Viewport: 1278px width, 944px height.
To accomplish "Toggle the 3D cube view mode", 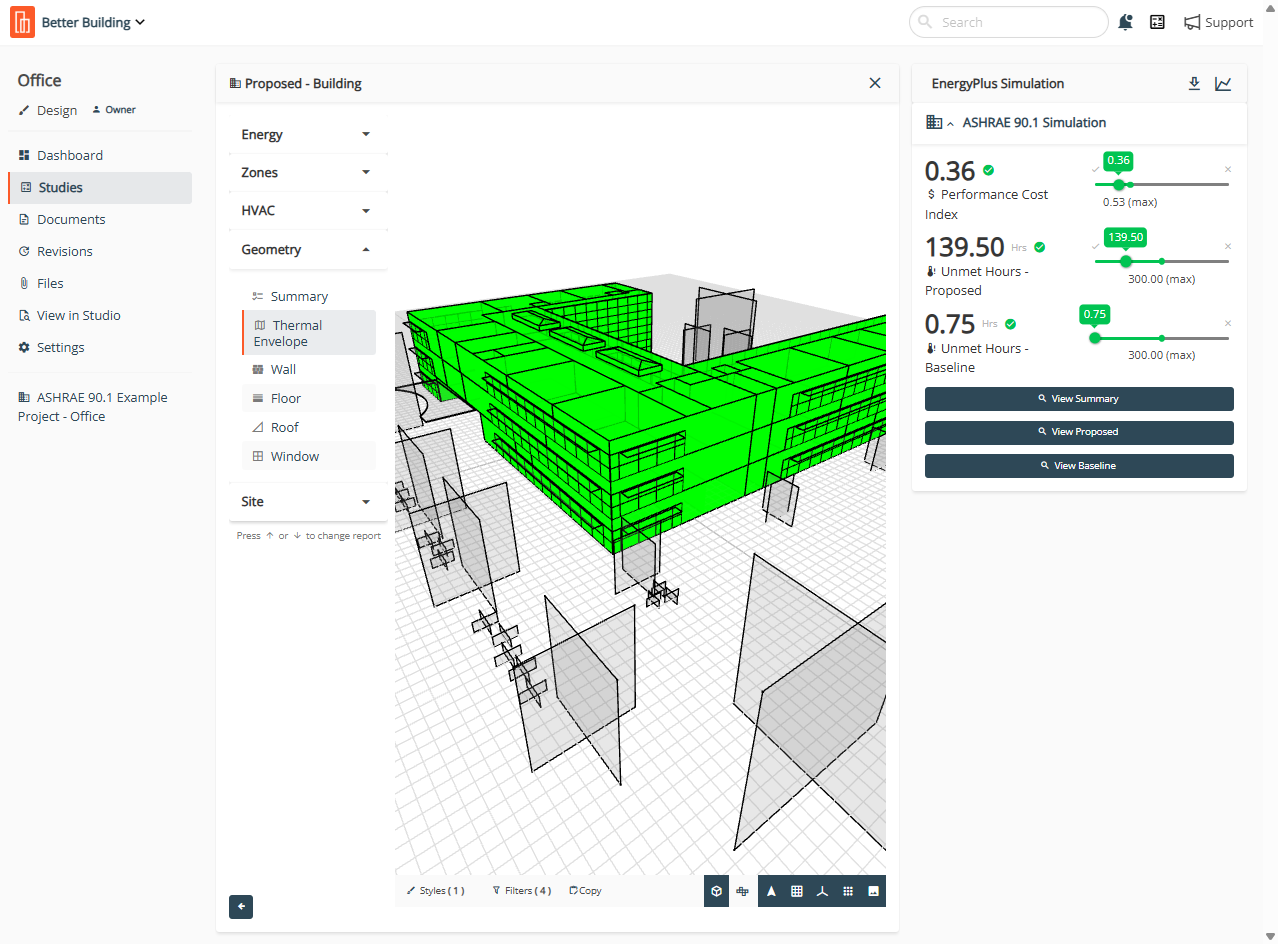I will (x=716, y=891).
